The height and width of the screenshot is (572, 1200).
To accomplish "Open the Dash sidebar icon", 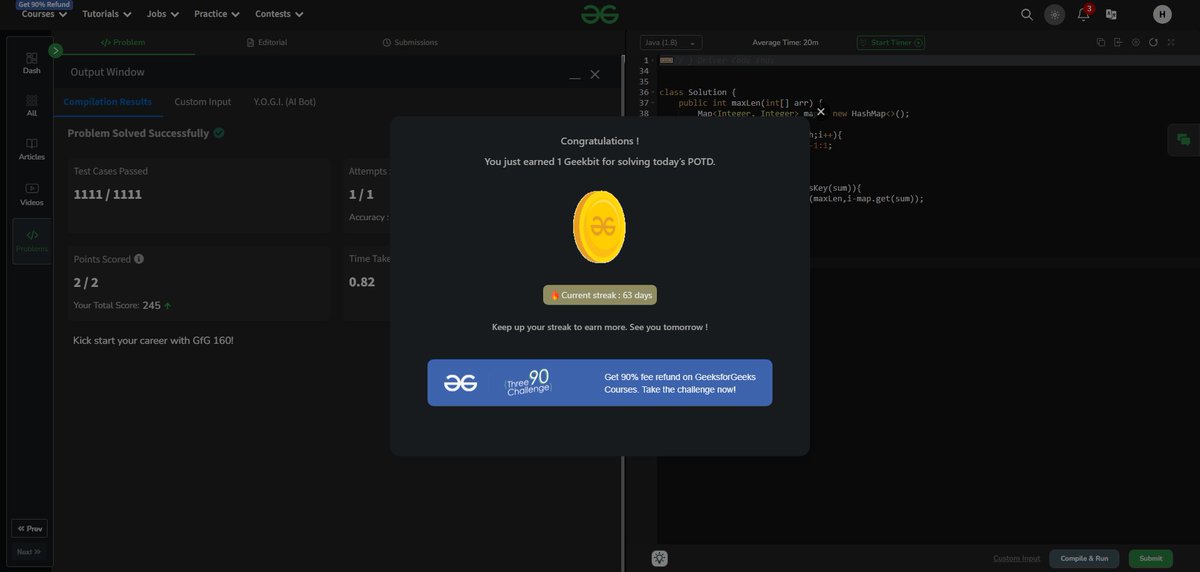I will 32,63.
